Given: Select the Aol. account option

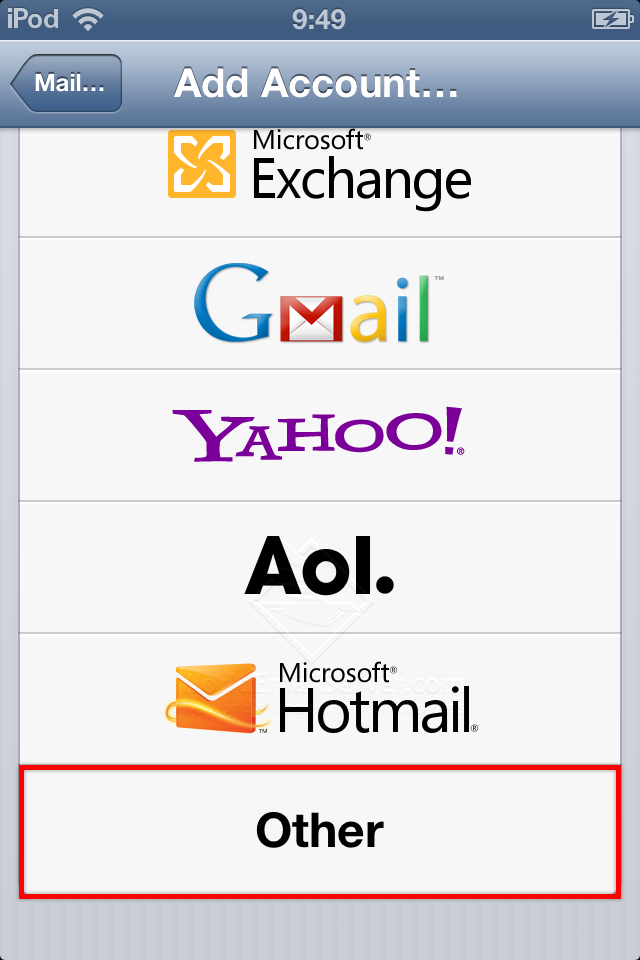Looking at the screenshot, I should [320, 568].
